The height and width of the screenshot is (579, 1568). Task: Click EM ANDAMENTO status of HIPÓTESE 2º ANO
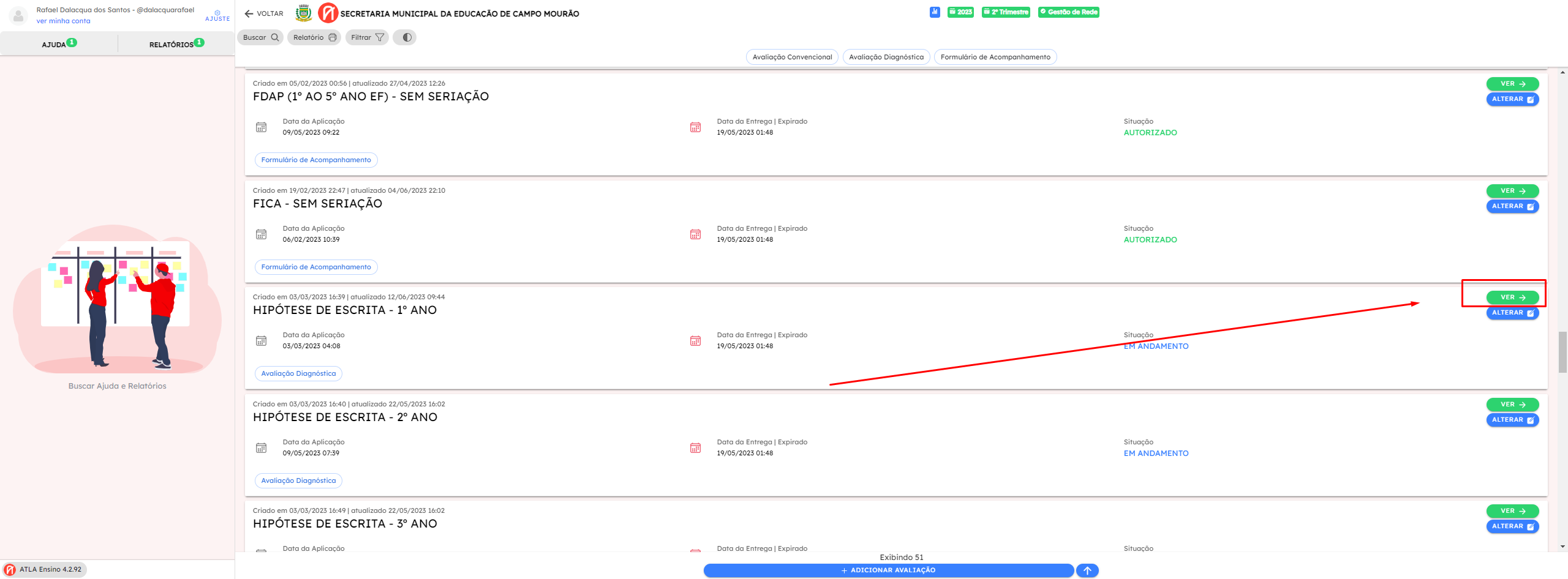pyautogui.click(x=1156, y=454)
